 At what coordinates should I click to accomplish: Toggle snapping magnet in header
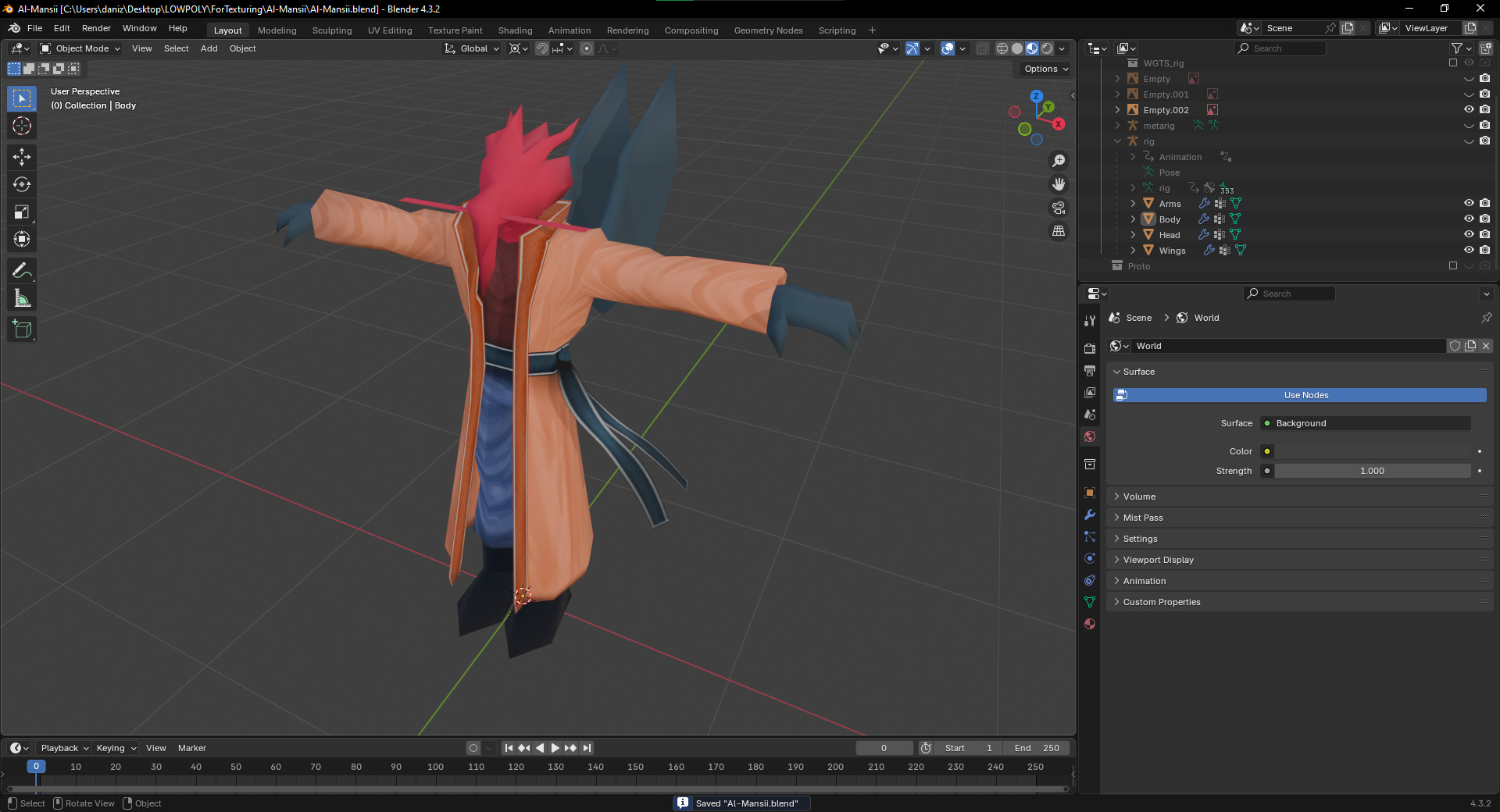541,48
